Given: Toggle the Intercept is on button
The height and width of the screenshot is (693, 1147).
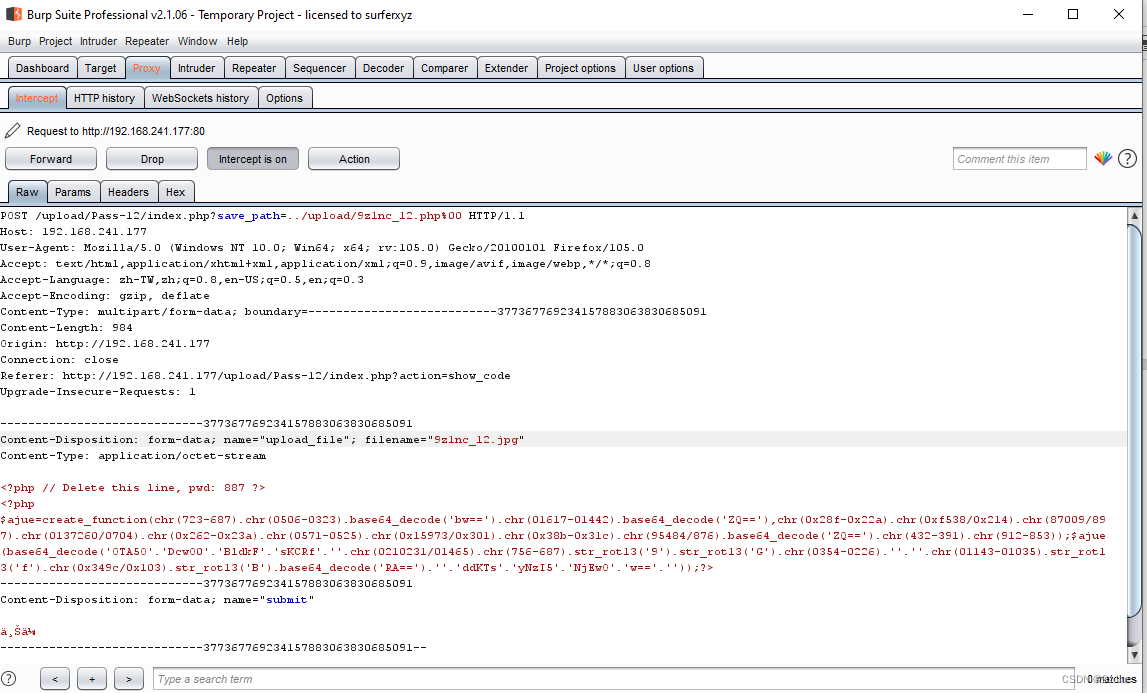Looking at the screenshot, I should pyautogui.click(x=252, y=159).
